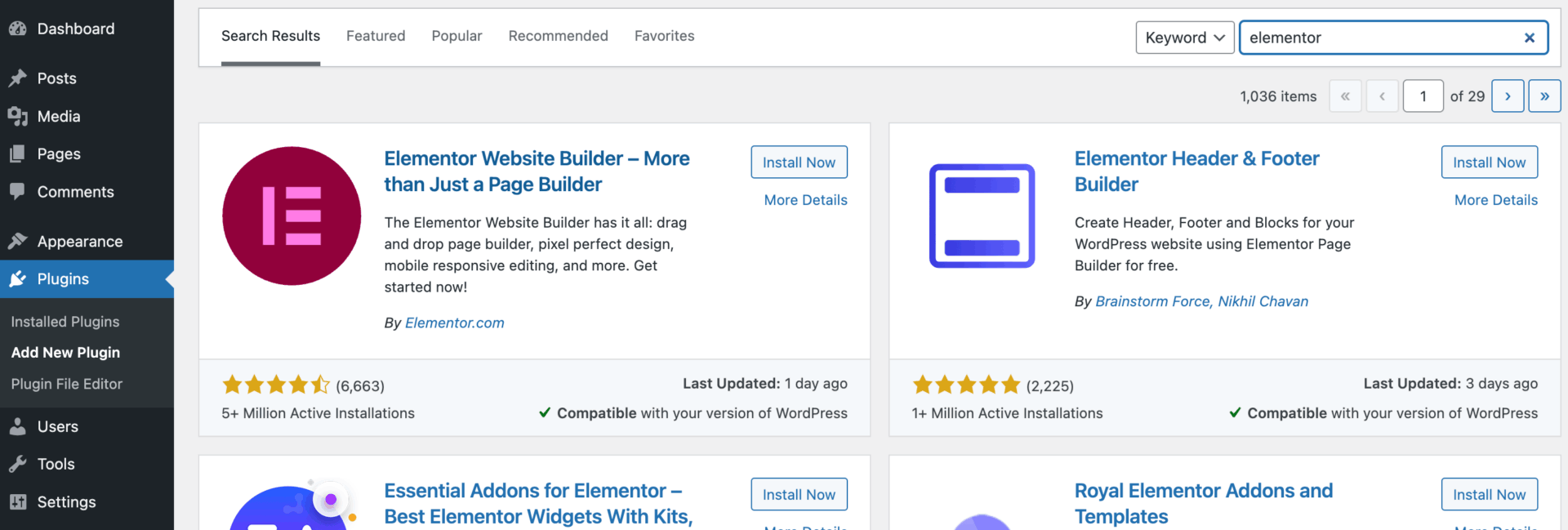Go to the next page of results
The image size is (1568, 530).
[x=1507, y=96]
